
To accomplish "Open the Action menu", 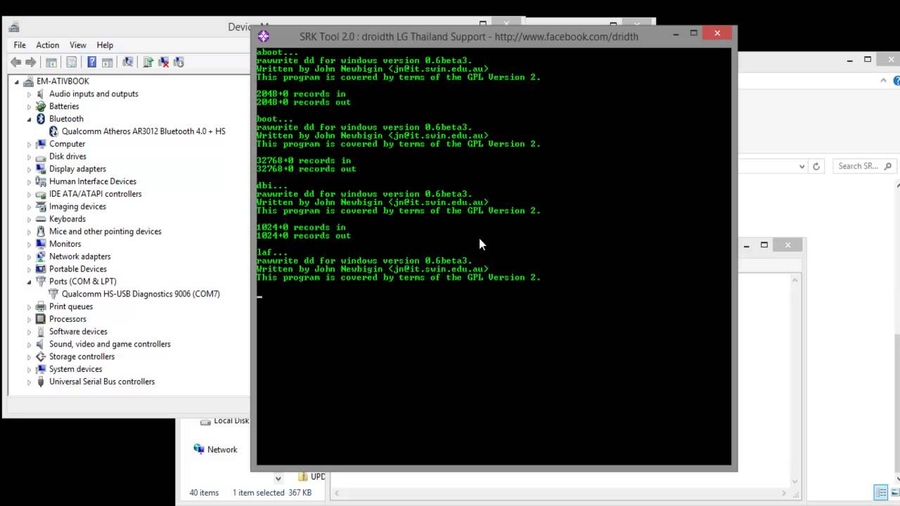I will [x=47, y=45].
